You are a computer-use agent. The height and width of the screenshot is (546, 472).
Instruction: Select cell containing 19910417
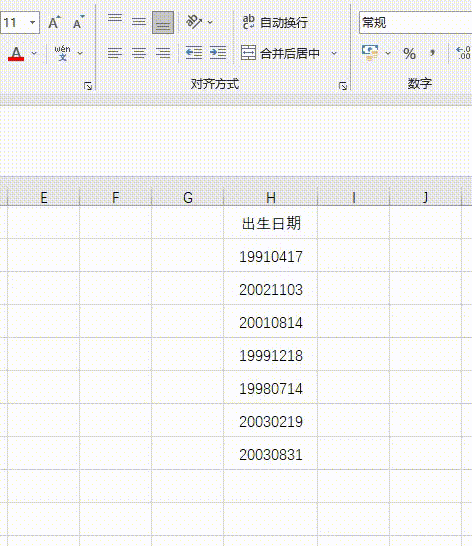click(271, 256)
